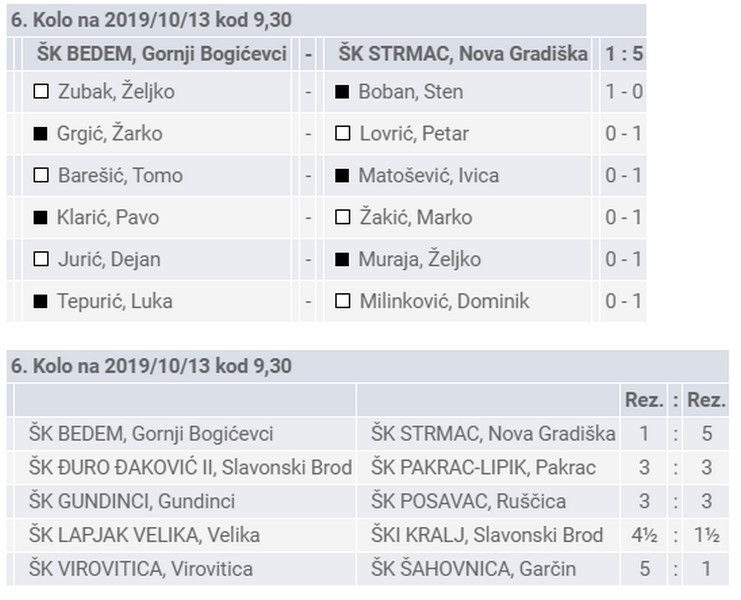Click player name Barešić, Tomo
The image size is (741, 600).
120,176
